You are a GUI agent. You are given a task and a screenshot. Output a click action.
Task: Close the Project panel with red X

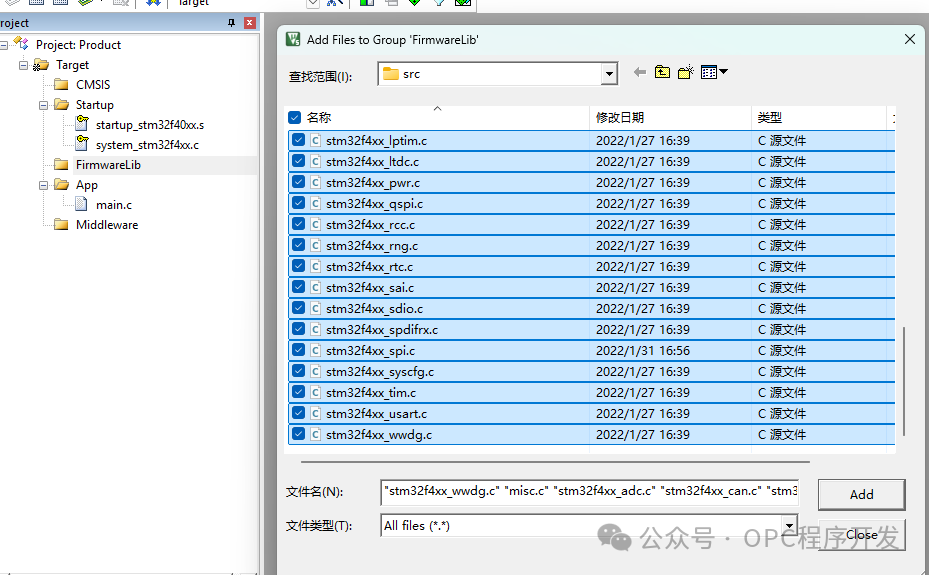tap(250, 23)
